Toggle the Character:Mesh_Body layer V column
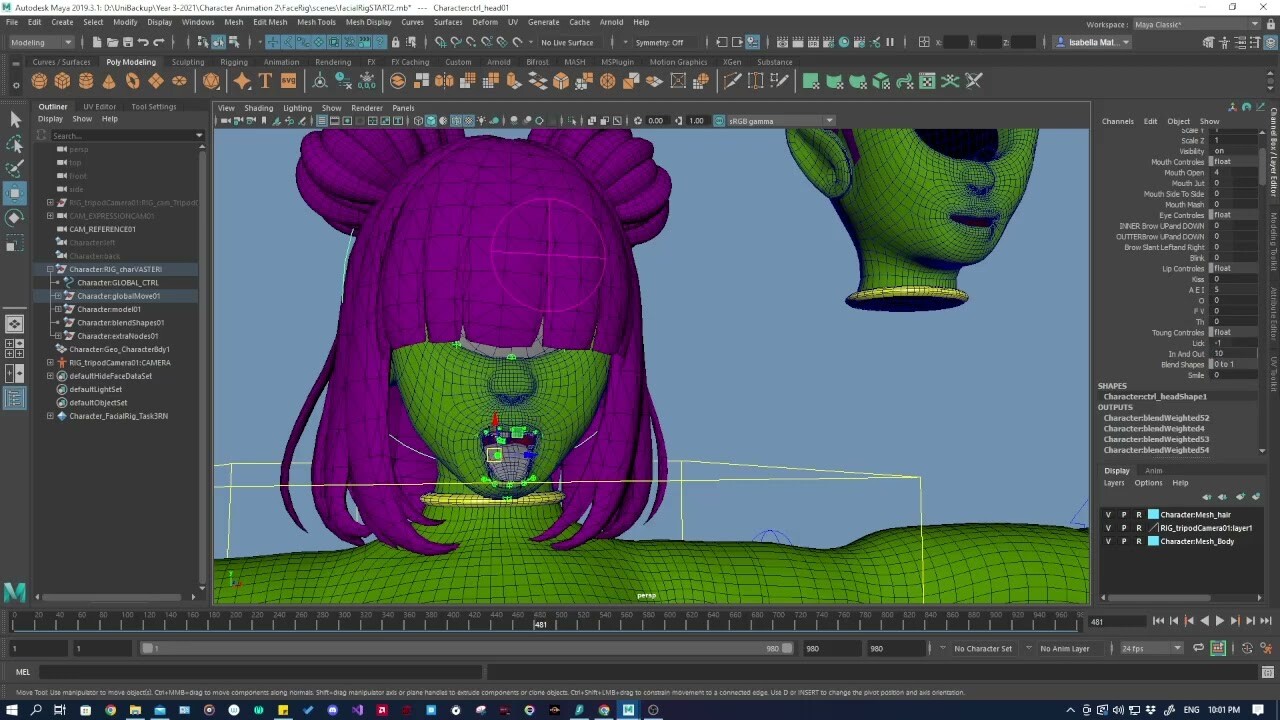 point(1108,541)
